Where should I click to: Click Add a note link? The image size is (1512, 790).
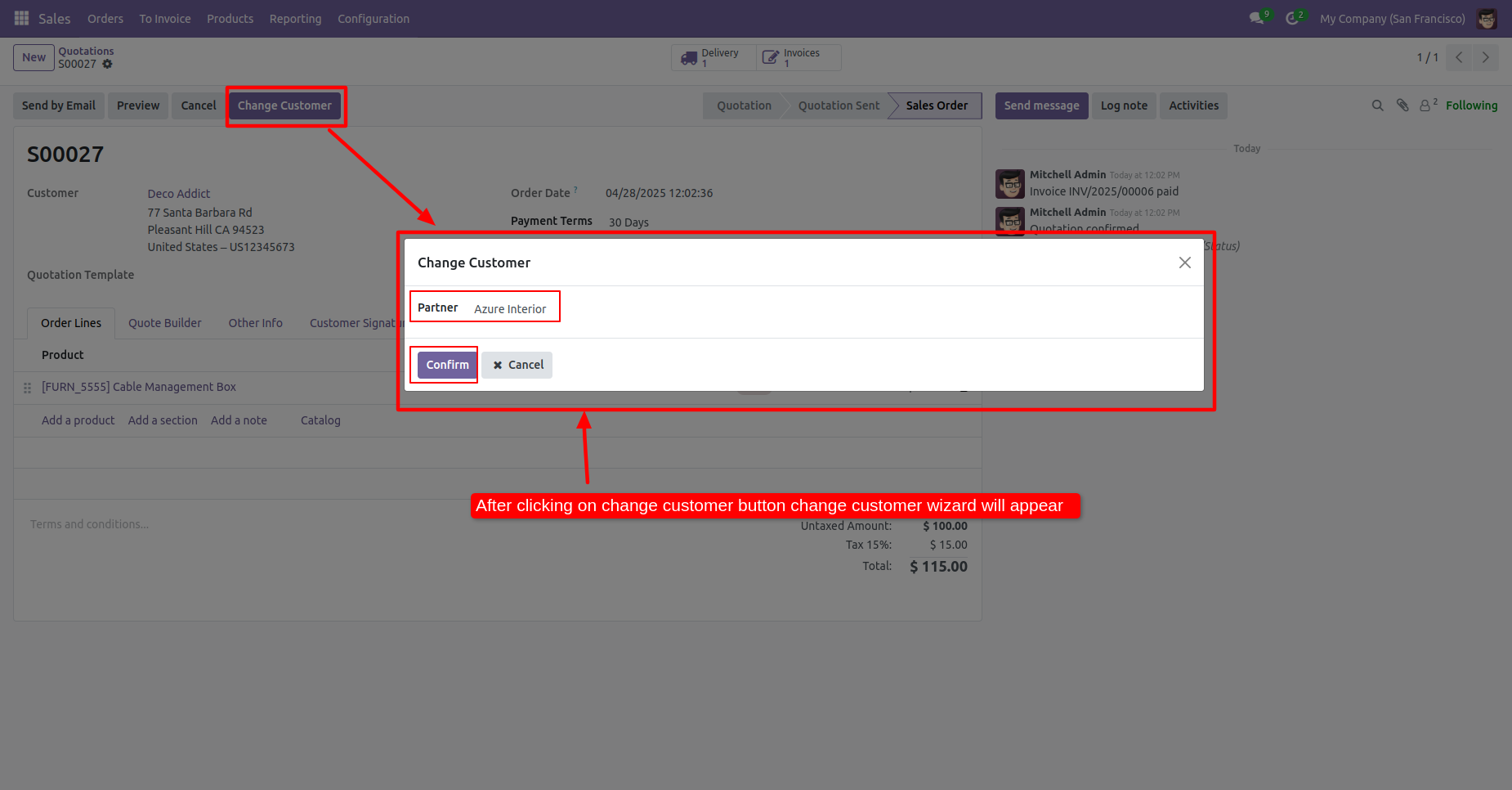click(x=239, y=420)
